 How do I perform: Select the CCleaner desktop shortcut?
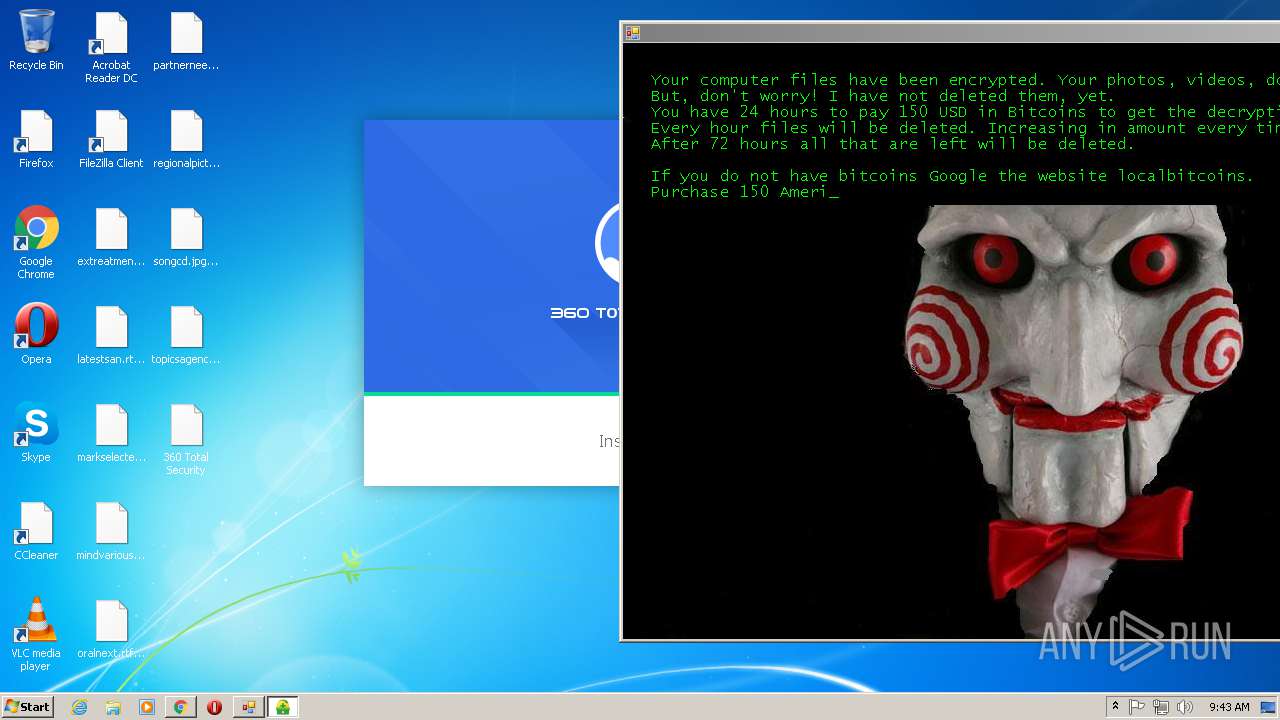point(36,531)
